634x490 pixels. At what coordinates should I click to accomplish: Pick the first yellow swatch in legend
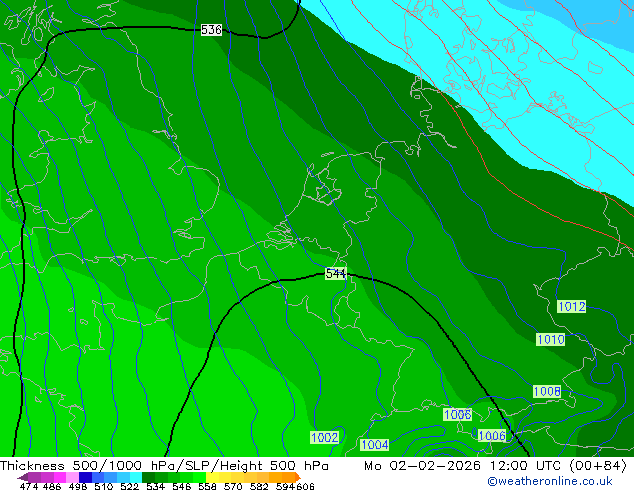tap(212, 477)
